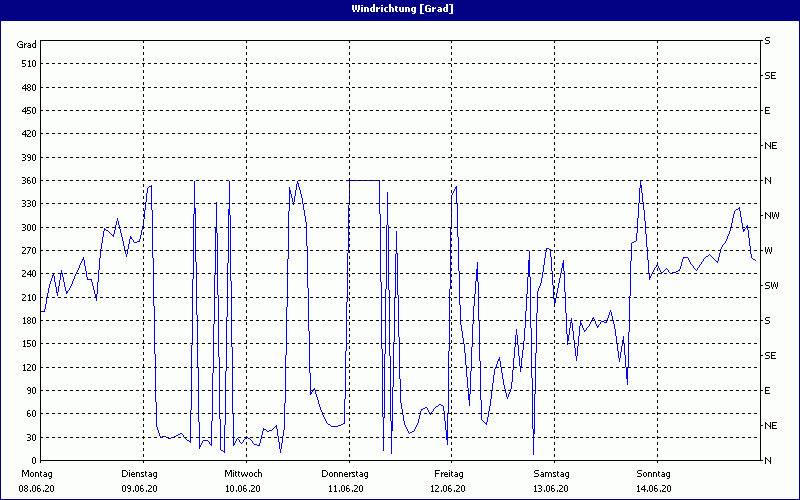
Task: Click the Windrichtung [Grad] chart title
Action: coord(400,9)
